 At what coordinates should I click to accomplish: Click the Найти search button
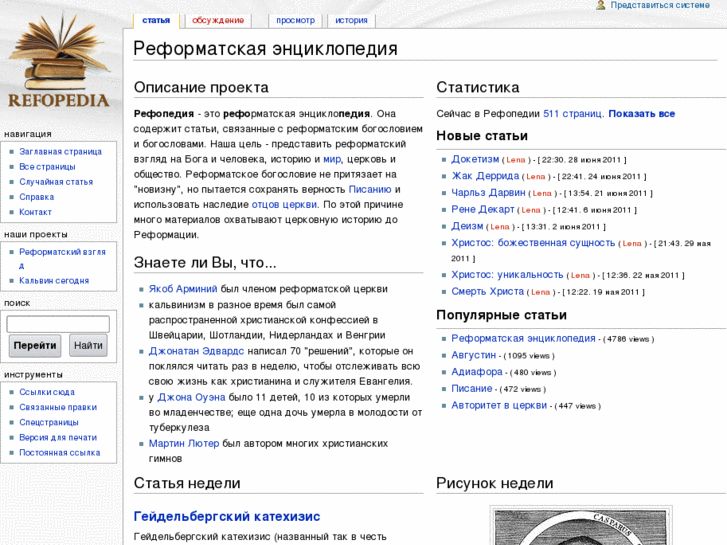point(88,346)
